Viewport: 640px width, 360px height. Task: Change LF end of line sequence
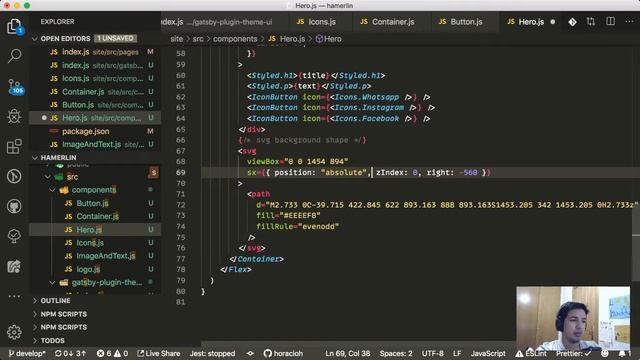click(x=457, y=353)
